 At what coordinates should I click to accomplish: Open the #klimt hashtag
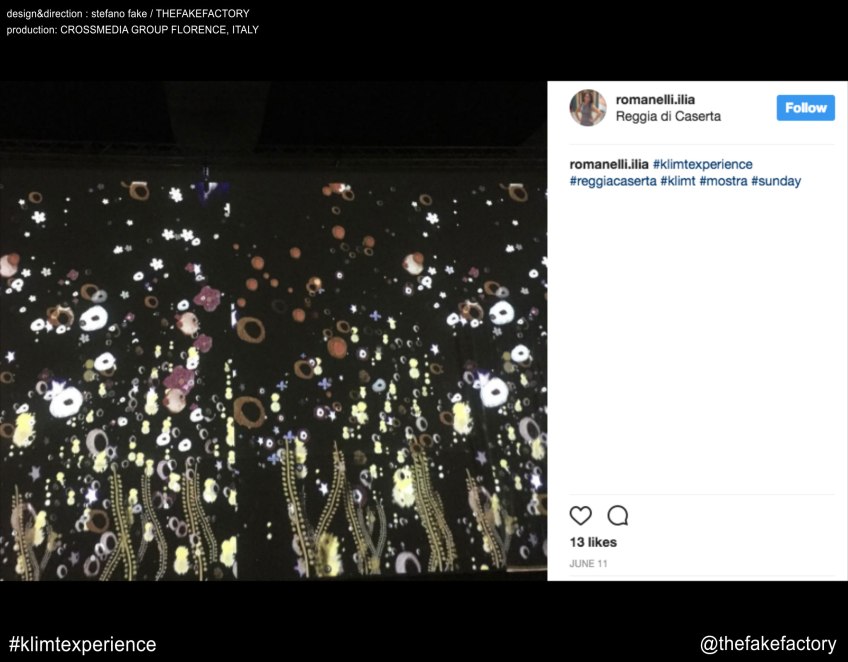pyautogui.click(x=678, y=181)
